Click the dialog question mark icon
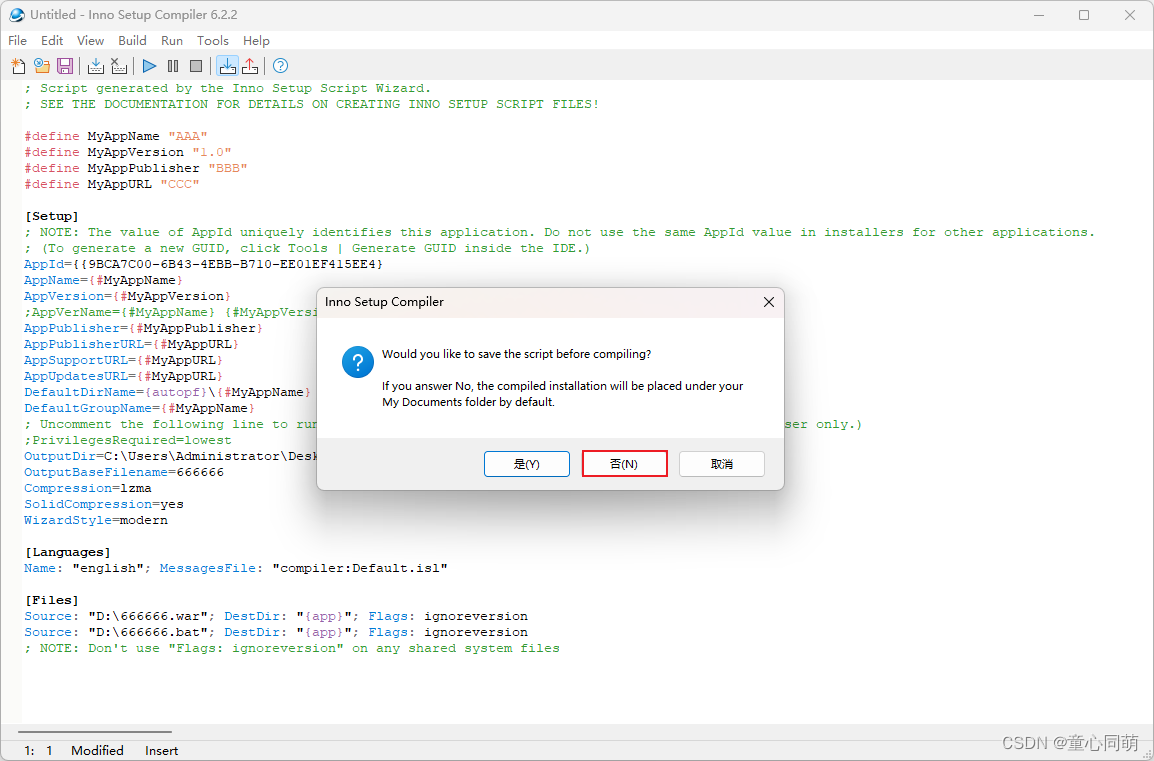 358,362
